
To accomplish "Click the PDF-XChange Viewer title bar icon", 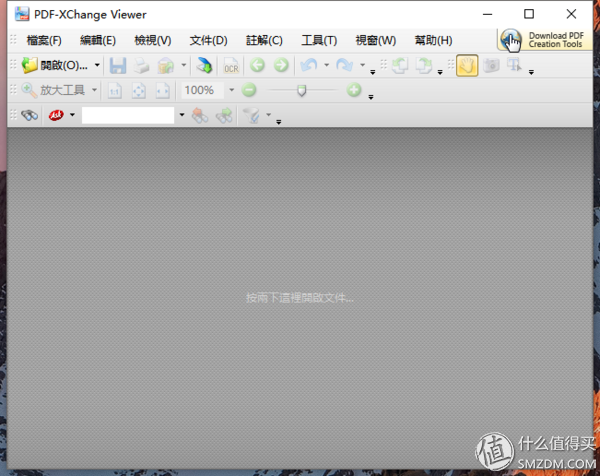I will (x=22, y=14).
